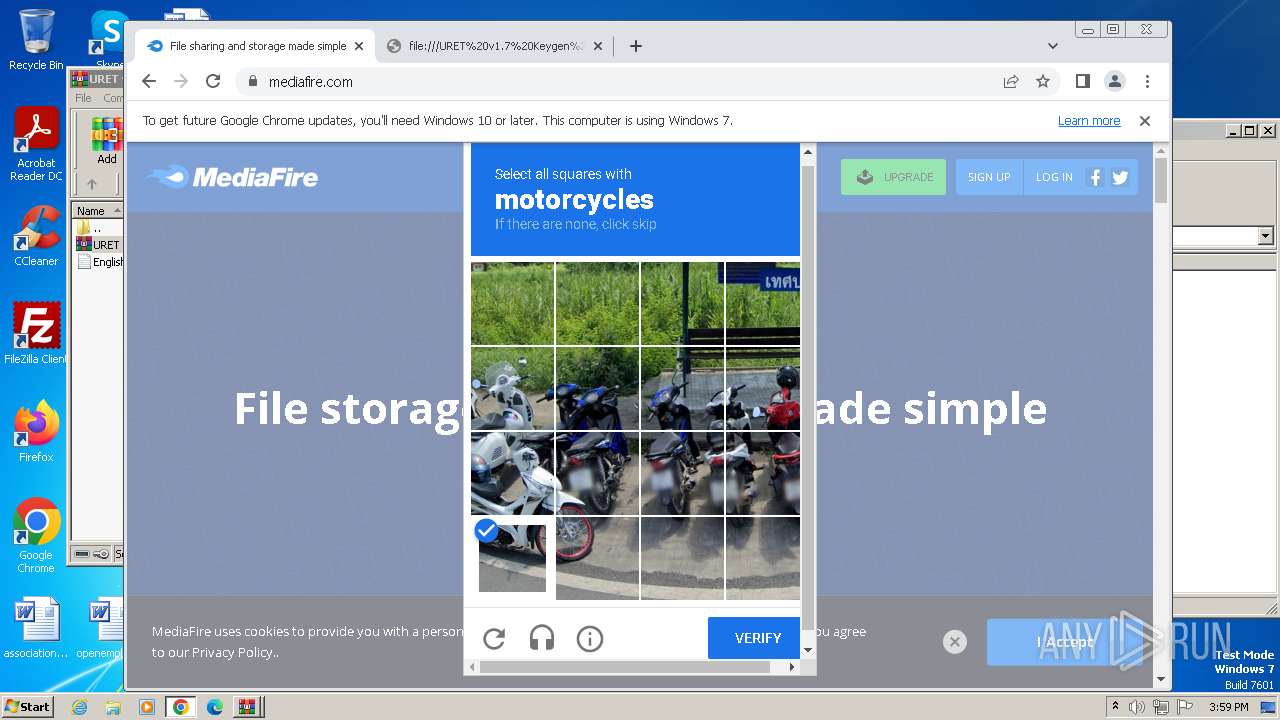Close the URET Keygen file tab
Image resolution: width=1280 pixels, height=720 pixels.
click(598, 46)
